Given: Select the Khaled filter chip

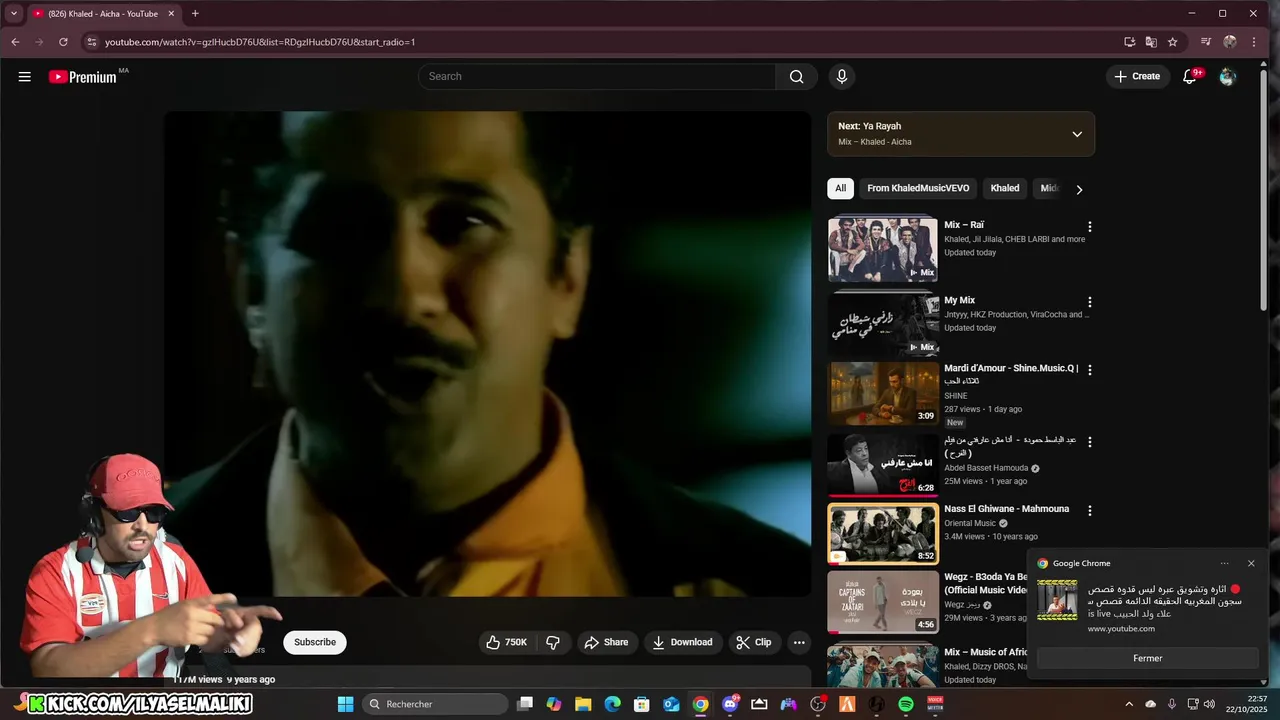Looking at the screenshot, I should point(1005,188).
